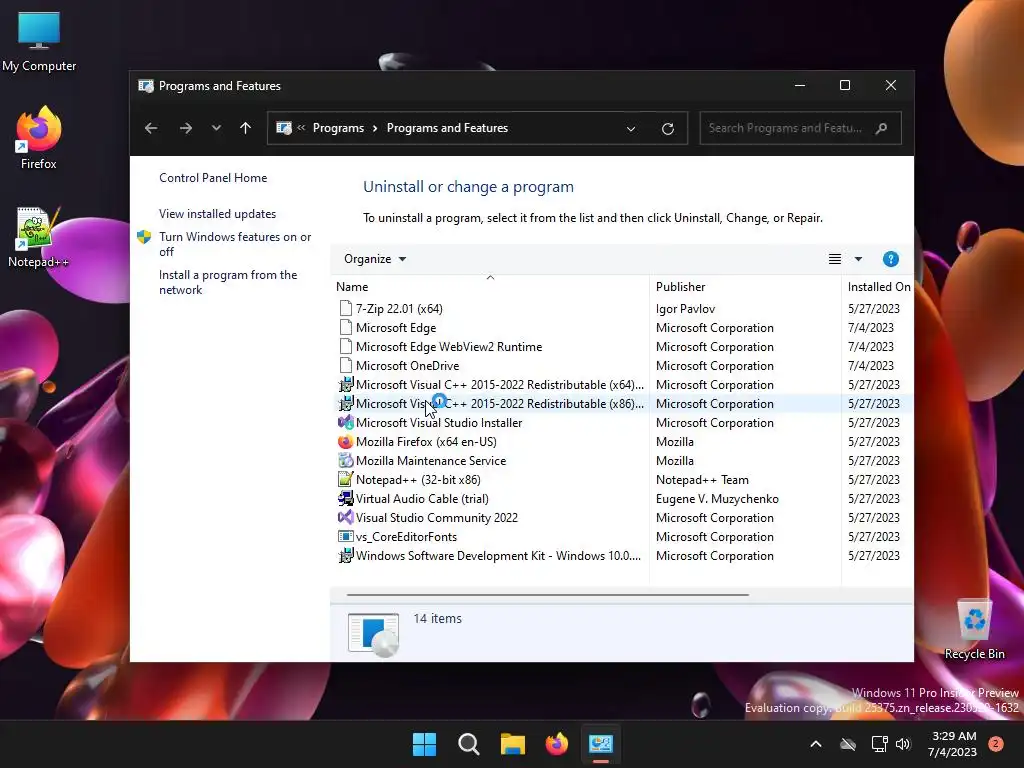Click Mozilla Firefox (x64 en-US) icon

(x=345, y=441)
